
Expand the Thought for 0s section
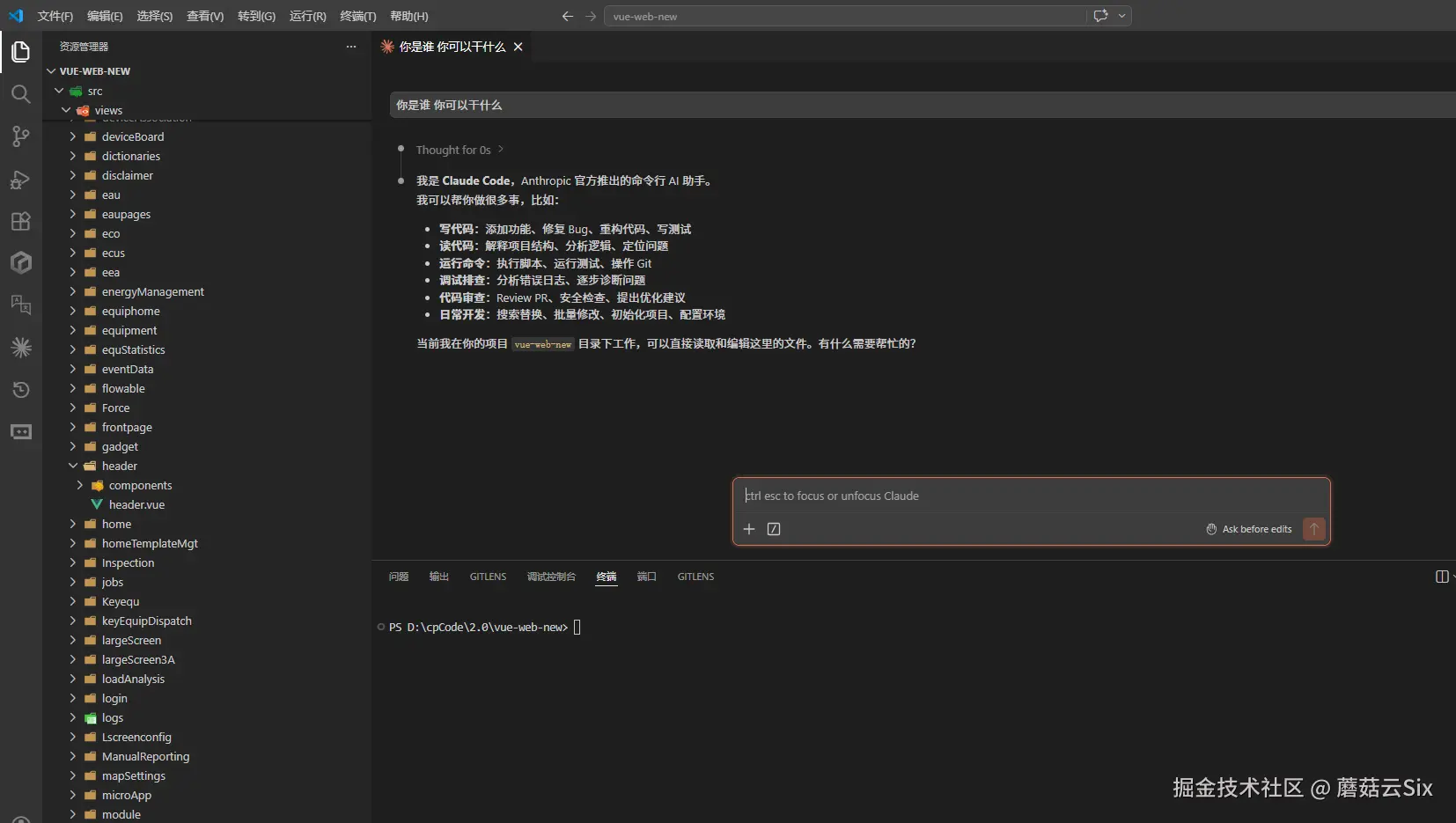(x=460, y=150)
